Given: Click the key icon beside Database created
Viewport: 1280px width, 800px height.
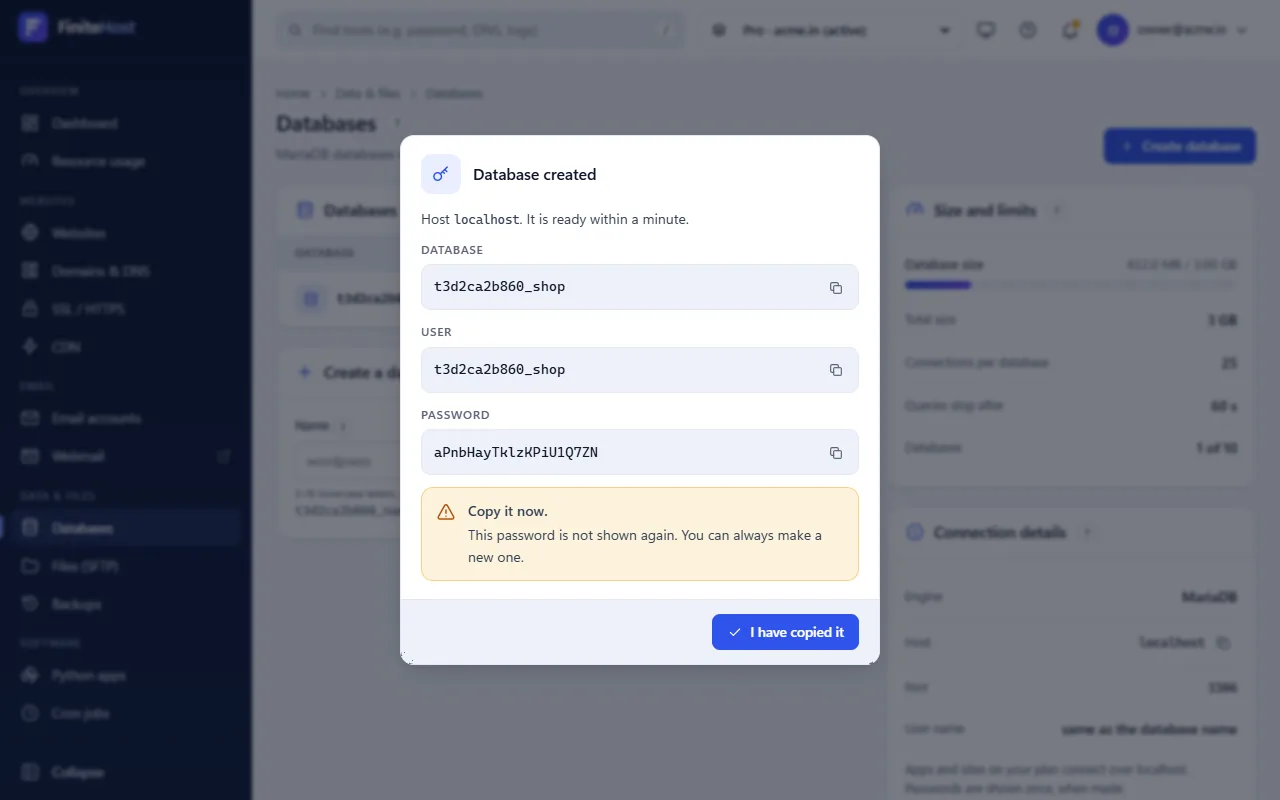Looking at the screenshot, I should [441, 174].
